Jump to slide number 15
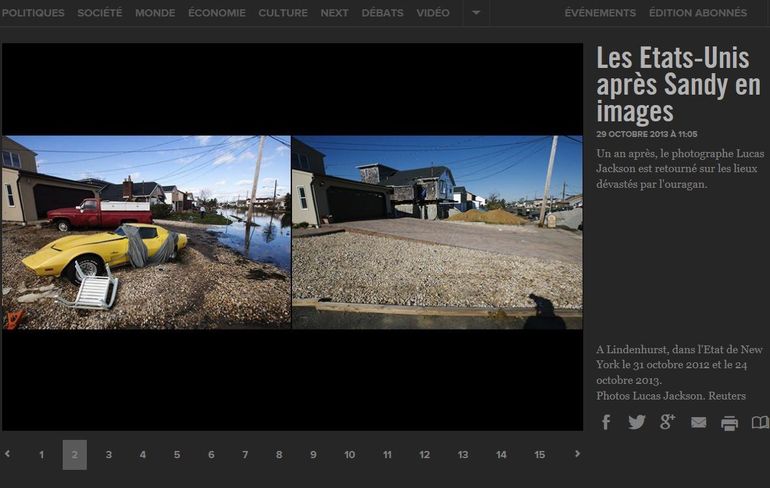Viewport: 770px width, 488px height. pyautogui.click(x=539, y=455)
